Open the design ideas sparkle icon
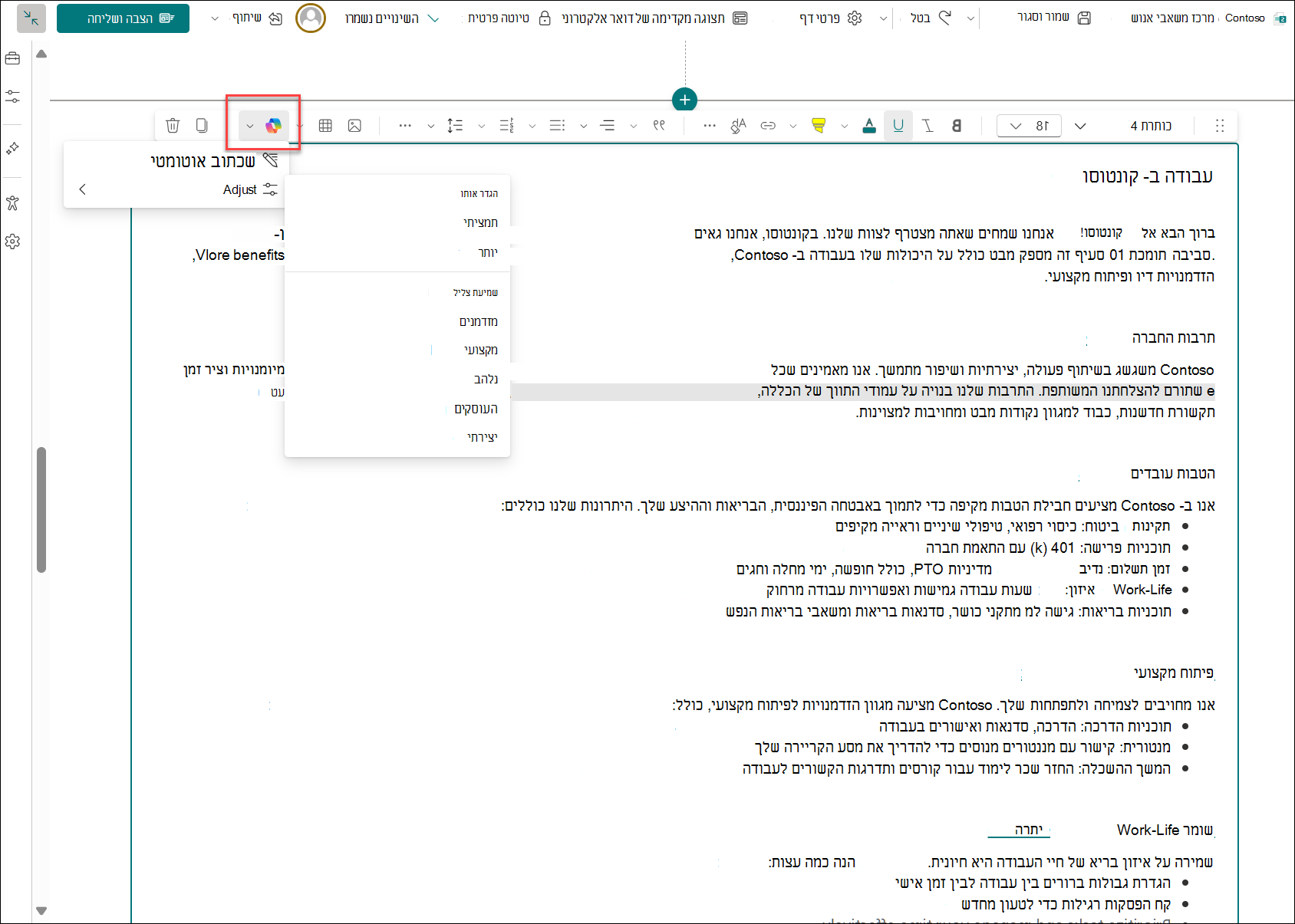Image resolution: width=1295 pixels, height=924 pixels. click(13, 148)
